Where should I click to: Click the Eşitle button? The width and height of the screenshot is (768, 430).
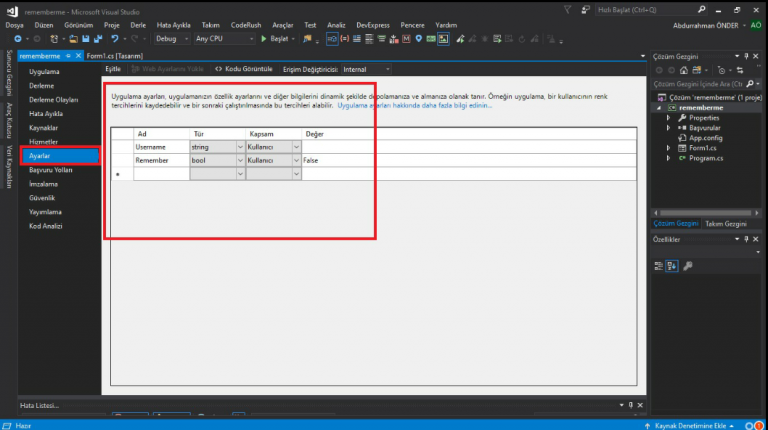click(113, 69)
